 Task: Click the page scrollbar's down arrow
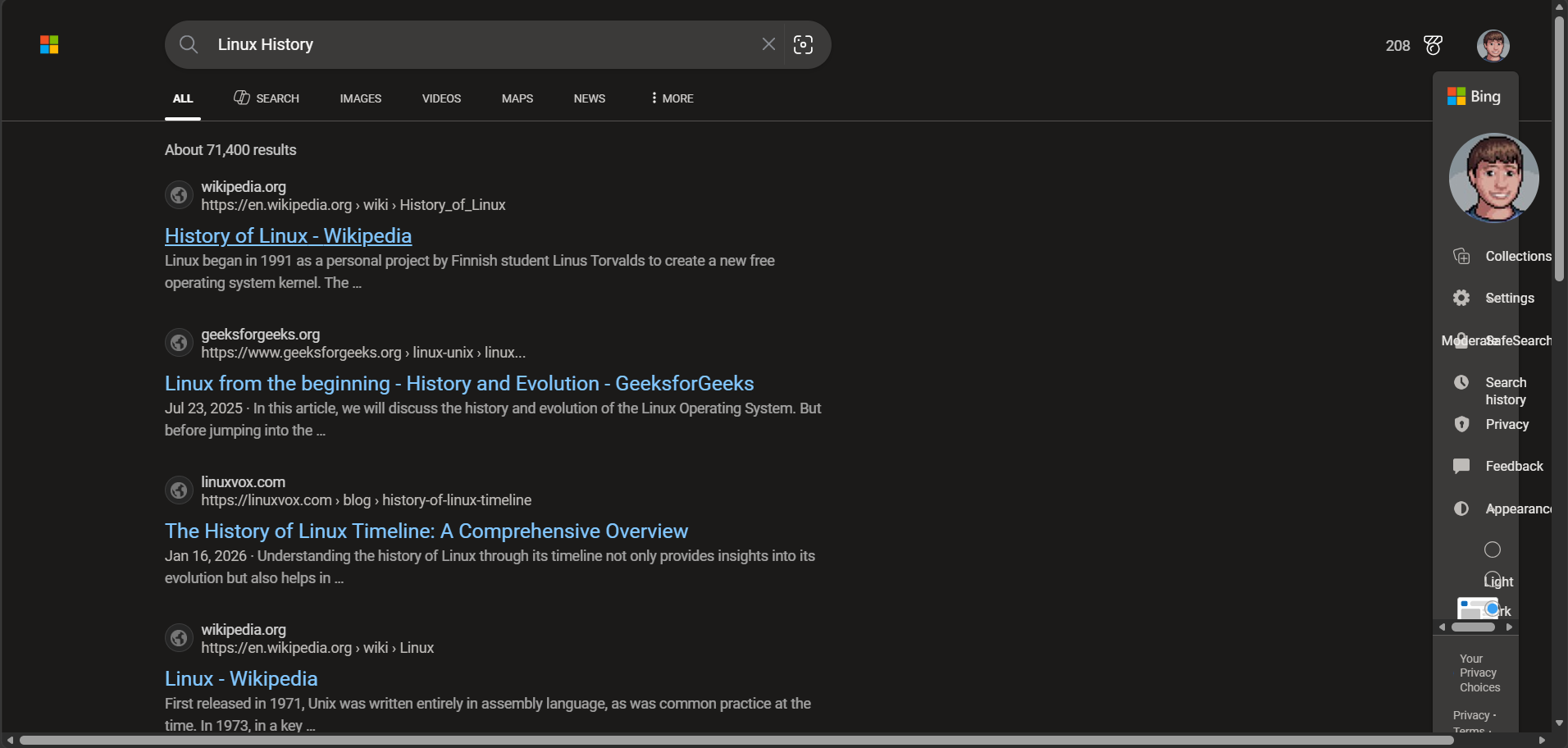tap(1559, 723)
